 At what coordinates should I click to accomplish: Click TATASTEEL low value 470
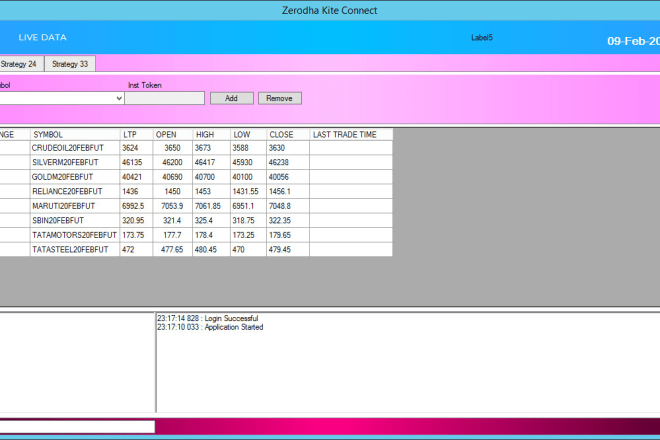pyautogui.click(x=248, y=249)
